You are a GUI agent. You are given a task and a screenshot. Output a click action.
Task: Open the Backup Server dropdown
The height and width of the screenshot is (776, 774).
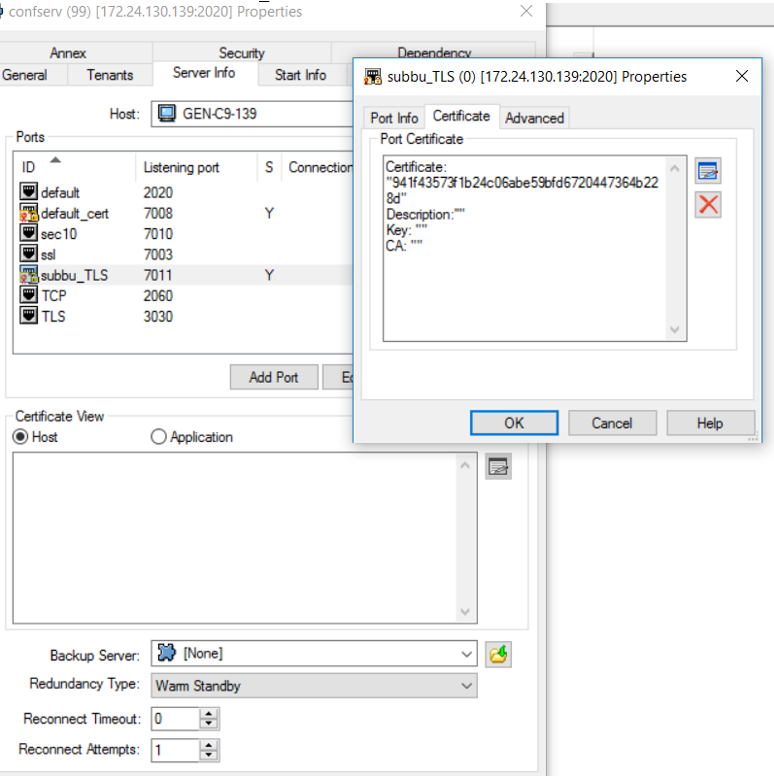[466, 654]
